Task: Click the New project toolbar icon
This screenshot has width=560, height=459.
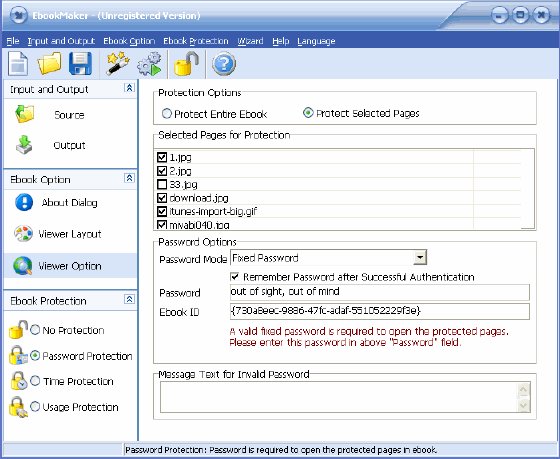Action: (x=18, y=64)
